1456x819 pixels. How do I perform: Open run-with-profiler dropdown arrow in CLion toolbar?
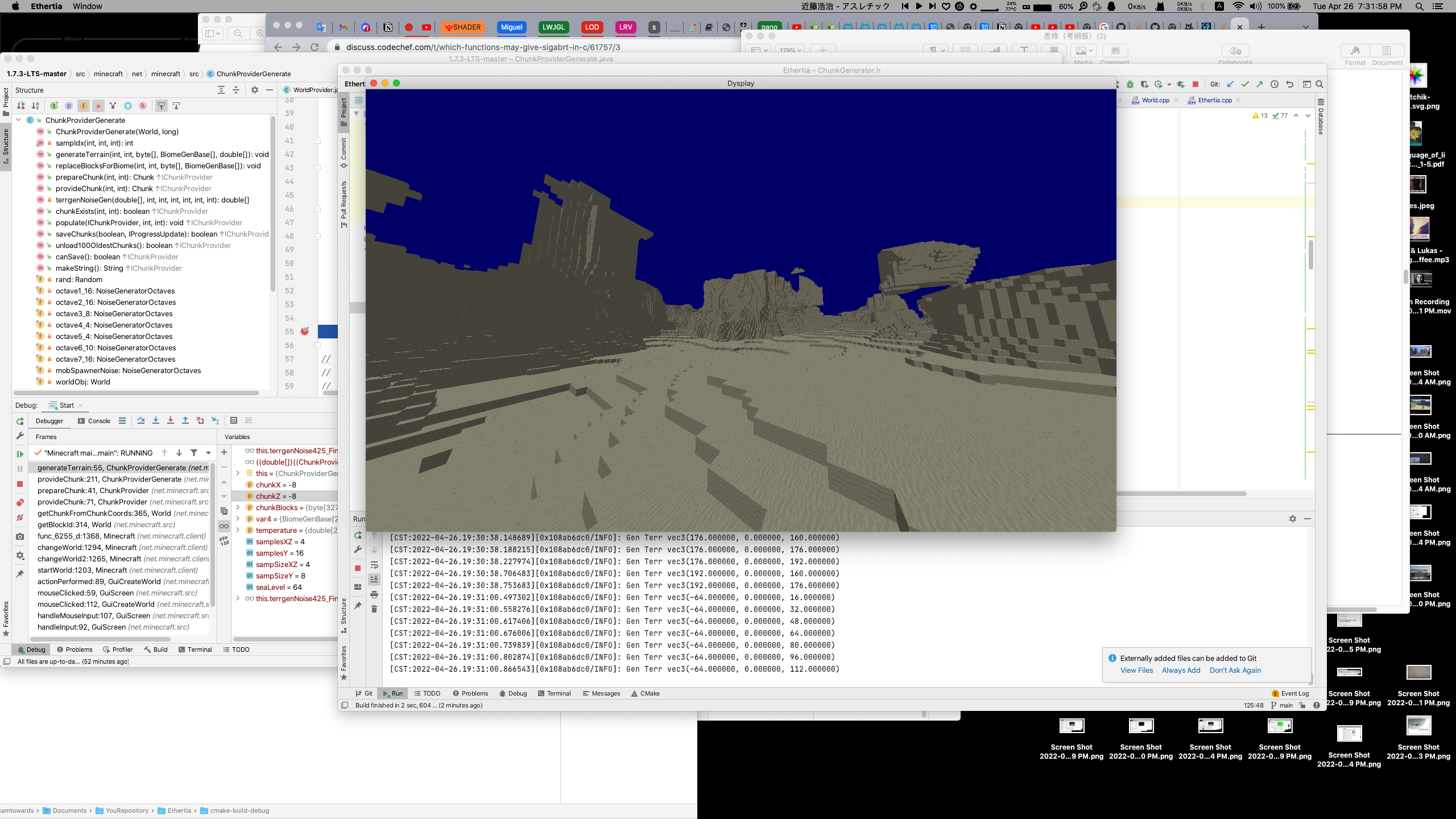[1169, 84]
